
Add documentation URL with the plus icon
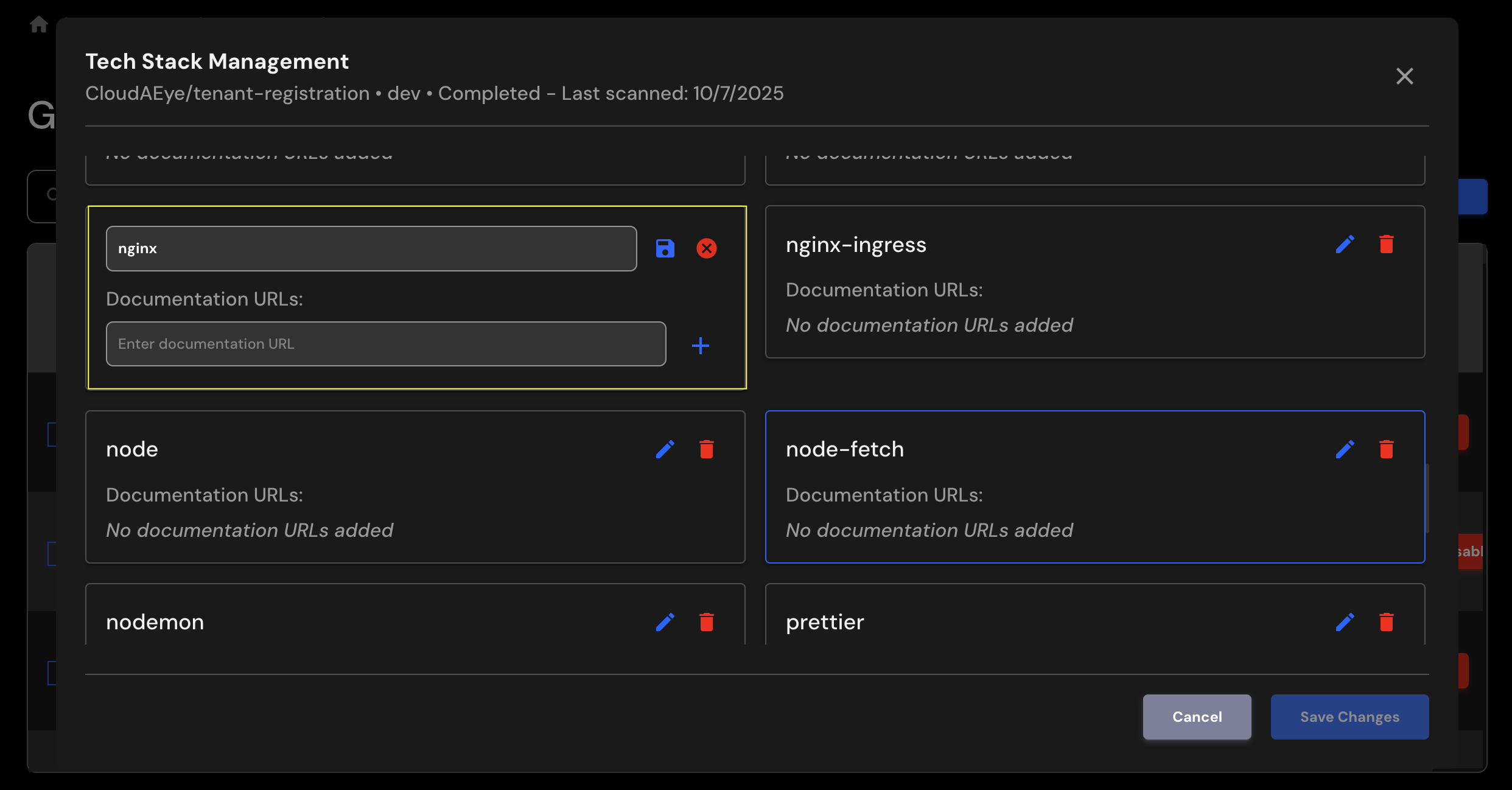click(x=701, y=345)
